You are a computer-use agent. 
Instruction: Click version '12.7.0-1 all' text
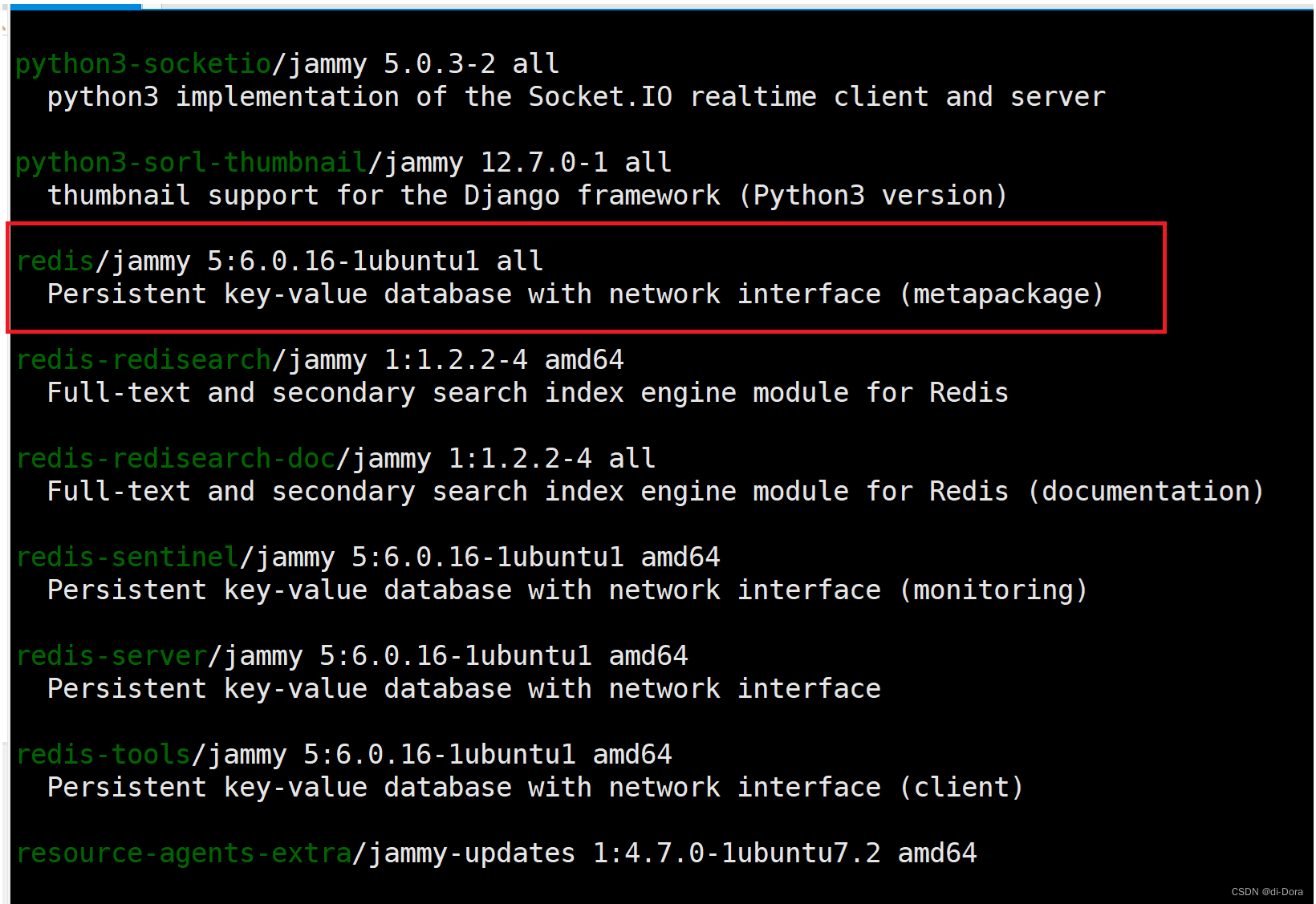point(576,163)
